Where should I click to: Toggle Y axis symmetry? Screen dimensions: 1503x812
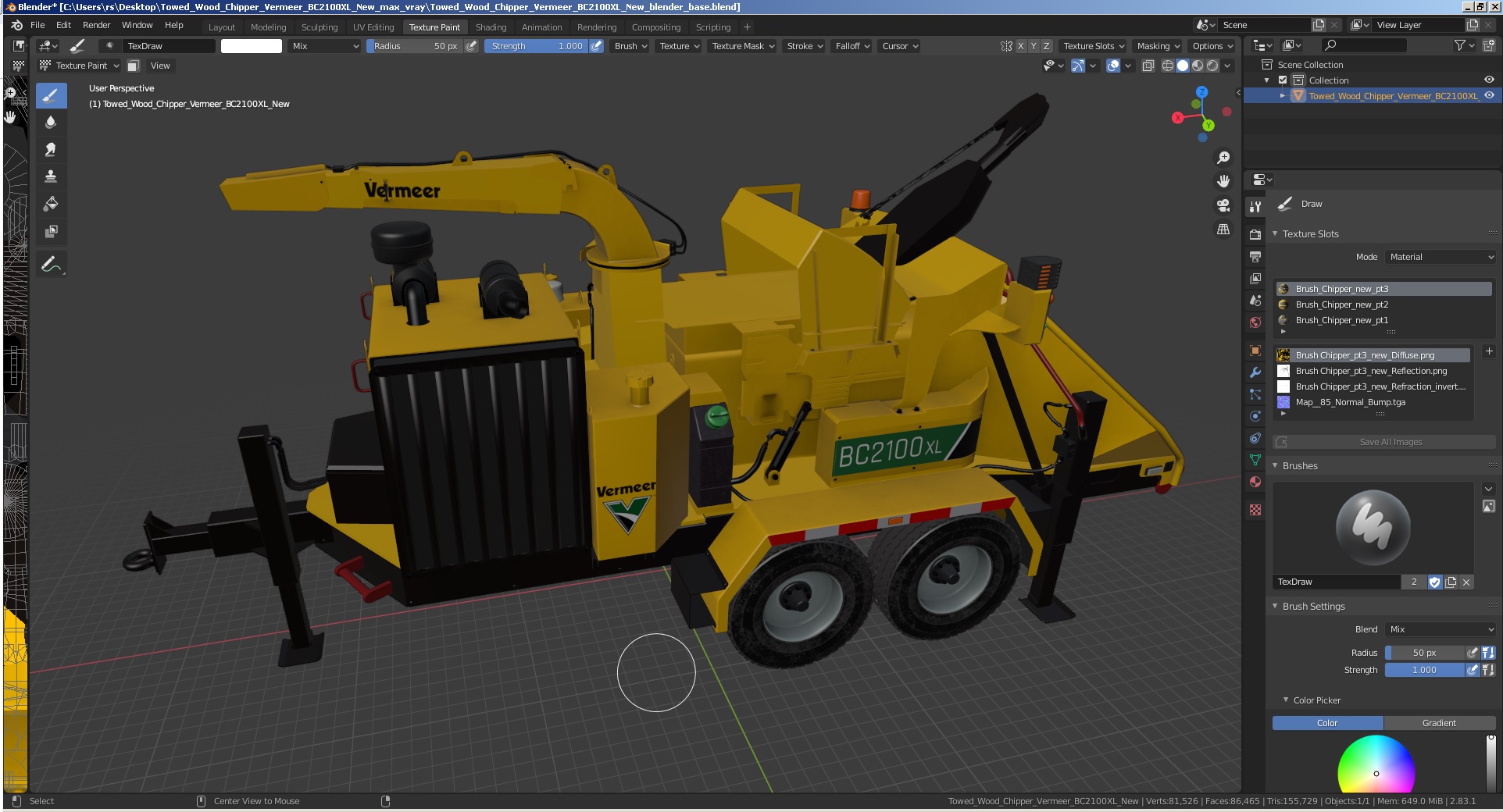[x=1034, y=46]
